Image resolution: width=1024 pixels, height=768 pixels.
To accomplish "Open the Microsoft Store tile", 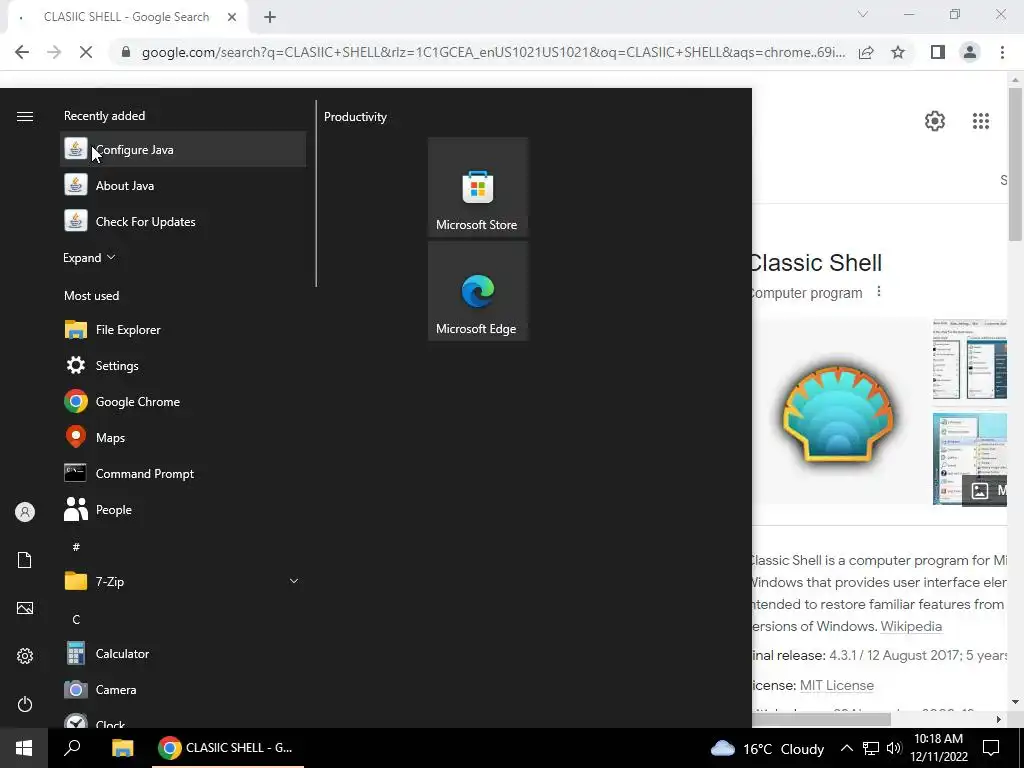I will [x=477, y=186].
